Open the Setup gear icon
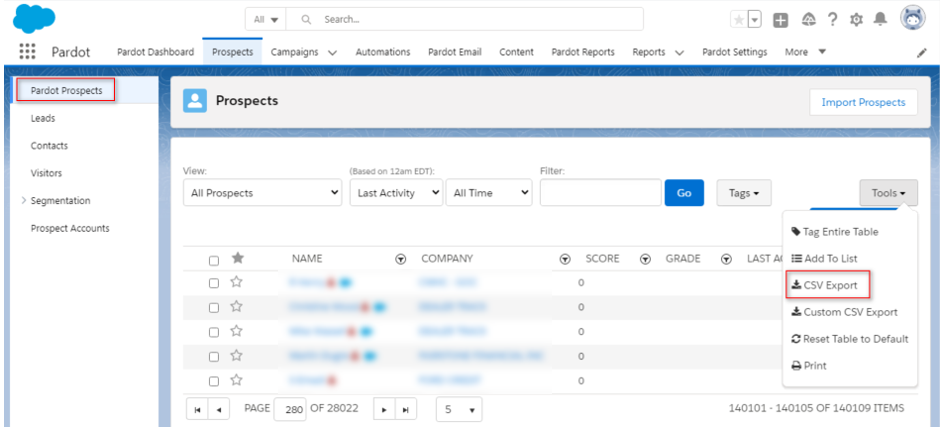This screenshot has width=941, height=427. pyautogui.click(x=856, y=20)
